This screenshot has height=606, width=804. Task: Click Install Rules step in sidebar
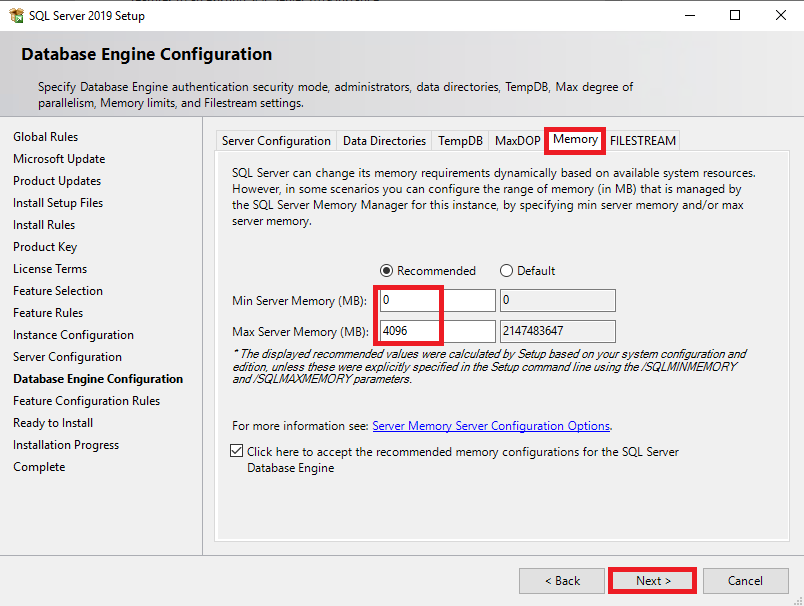tap(44, 225)
